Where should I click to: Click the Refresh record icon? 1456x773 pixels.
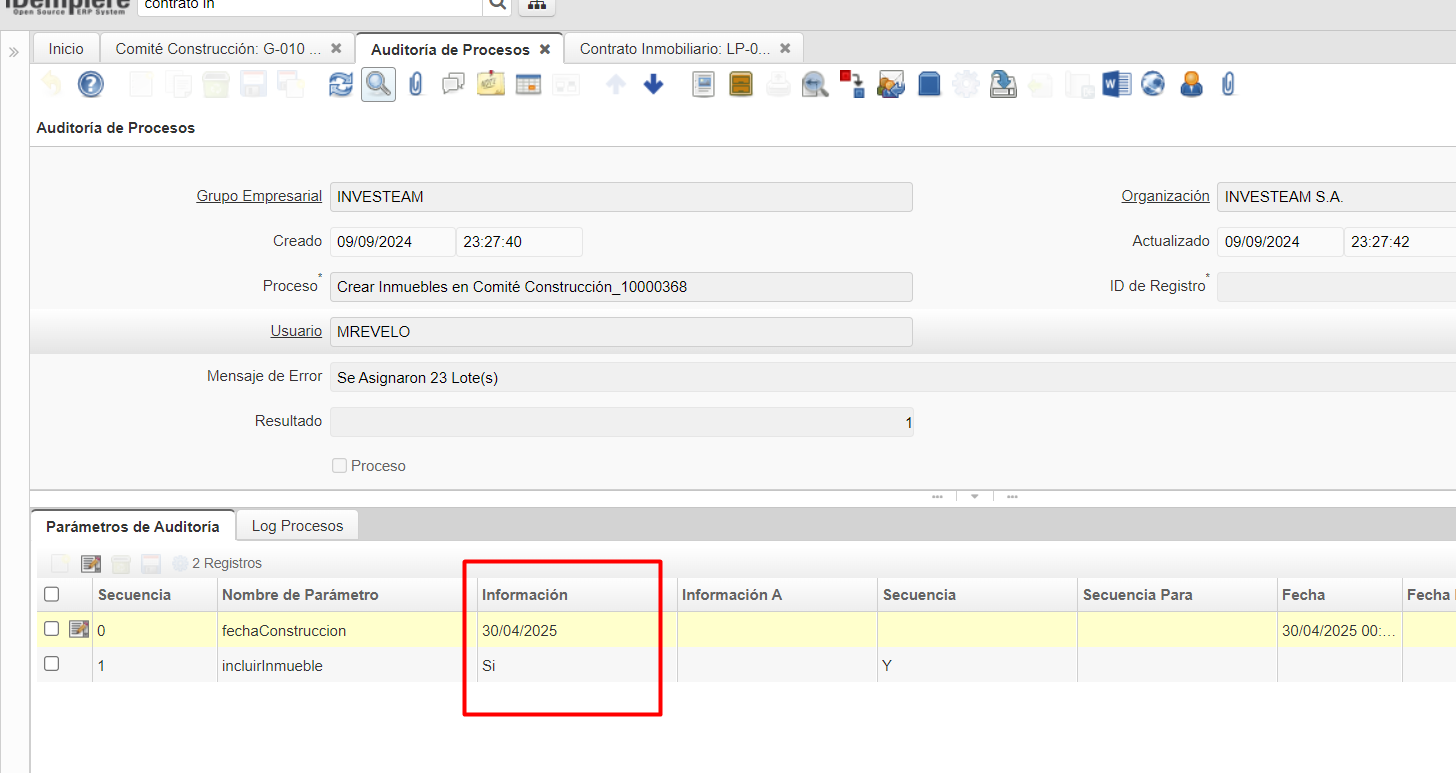coord(341,85)
